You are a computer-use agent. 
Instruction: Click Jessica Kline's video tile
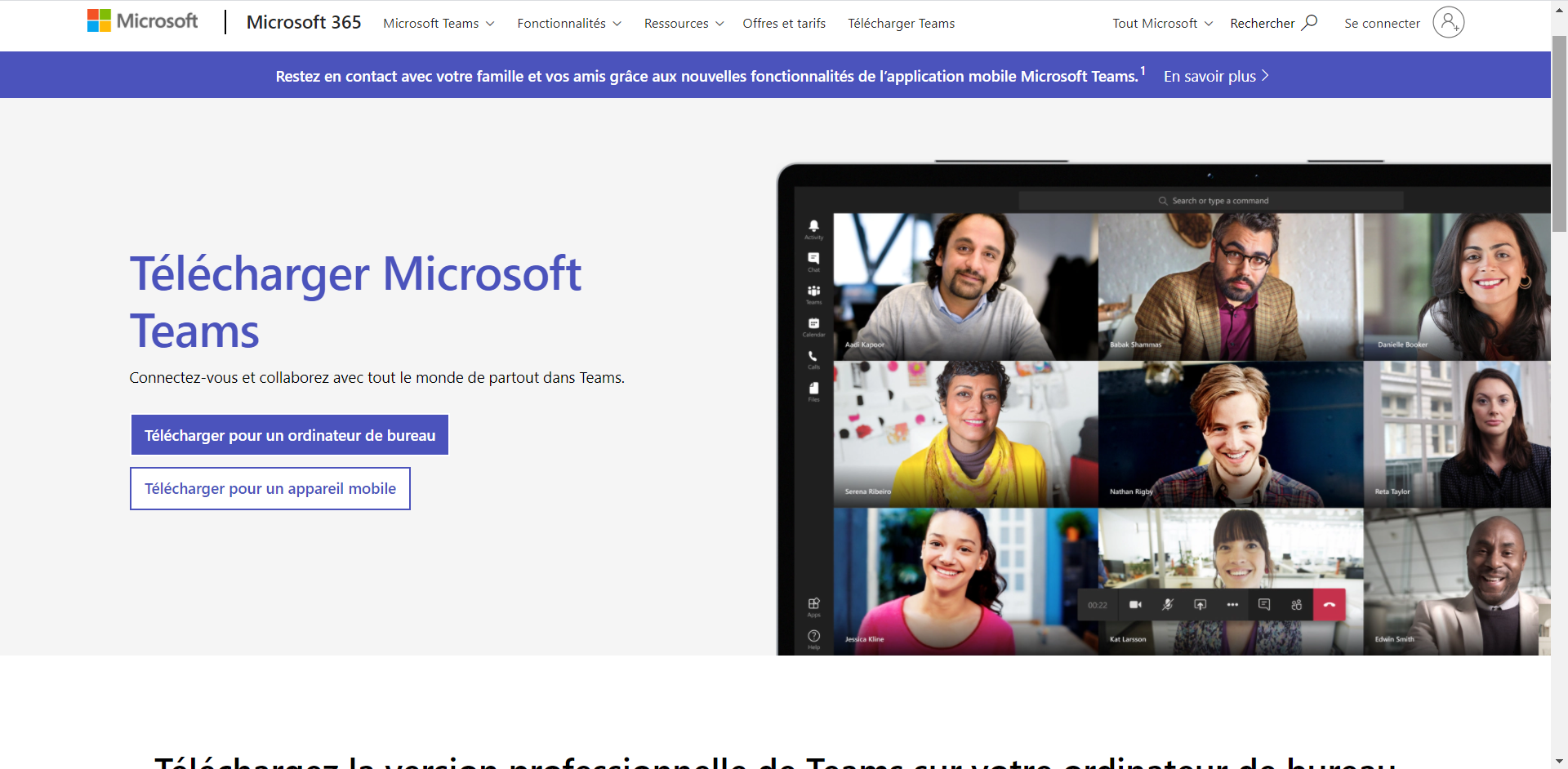965,581
